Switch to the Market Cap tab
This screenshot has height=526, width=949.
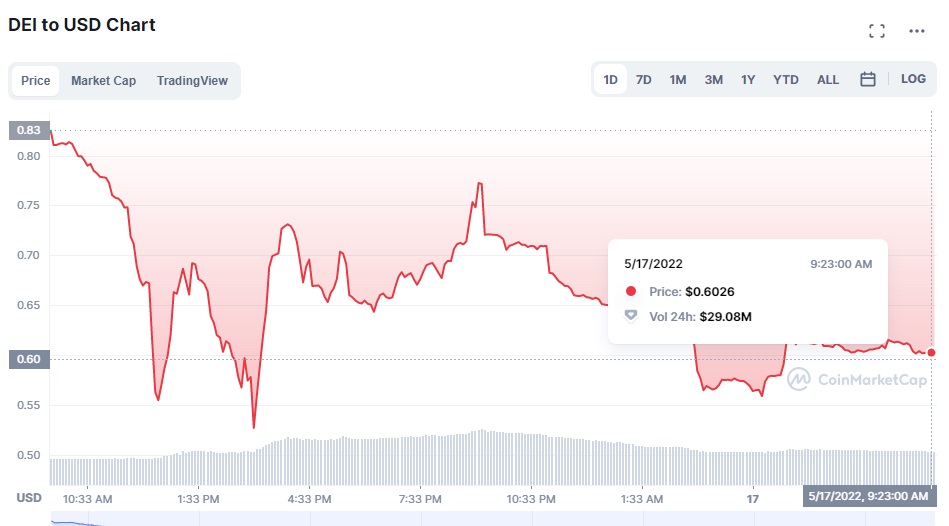[x=103, y=81]
